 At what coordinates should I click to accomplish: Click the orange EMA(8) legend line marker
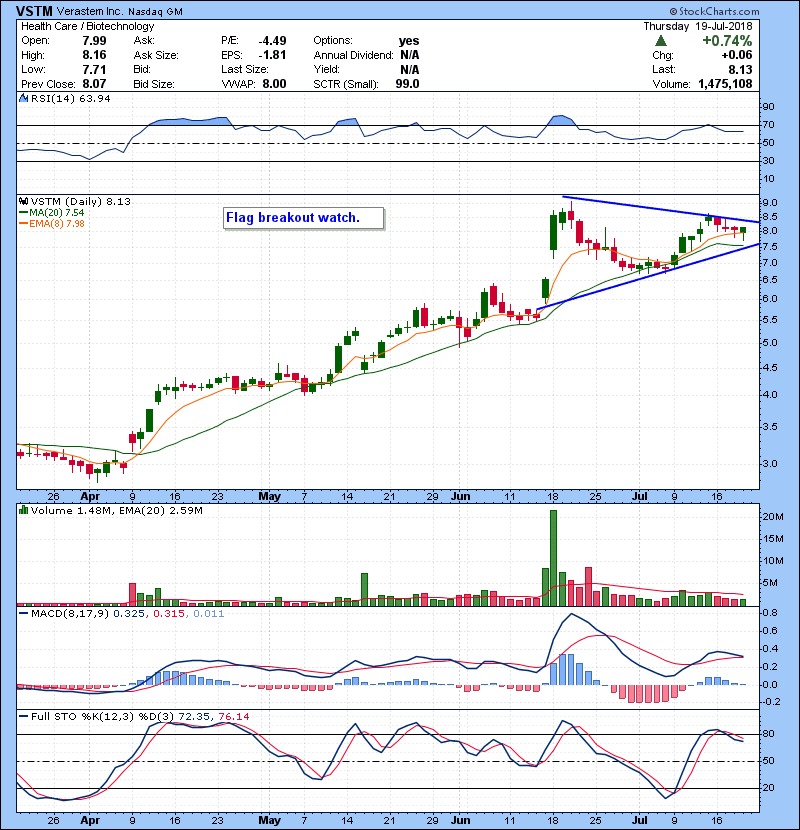(24, 224)
